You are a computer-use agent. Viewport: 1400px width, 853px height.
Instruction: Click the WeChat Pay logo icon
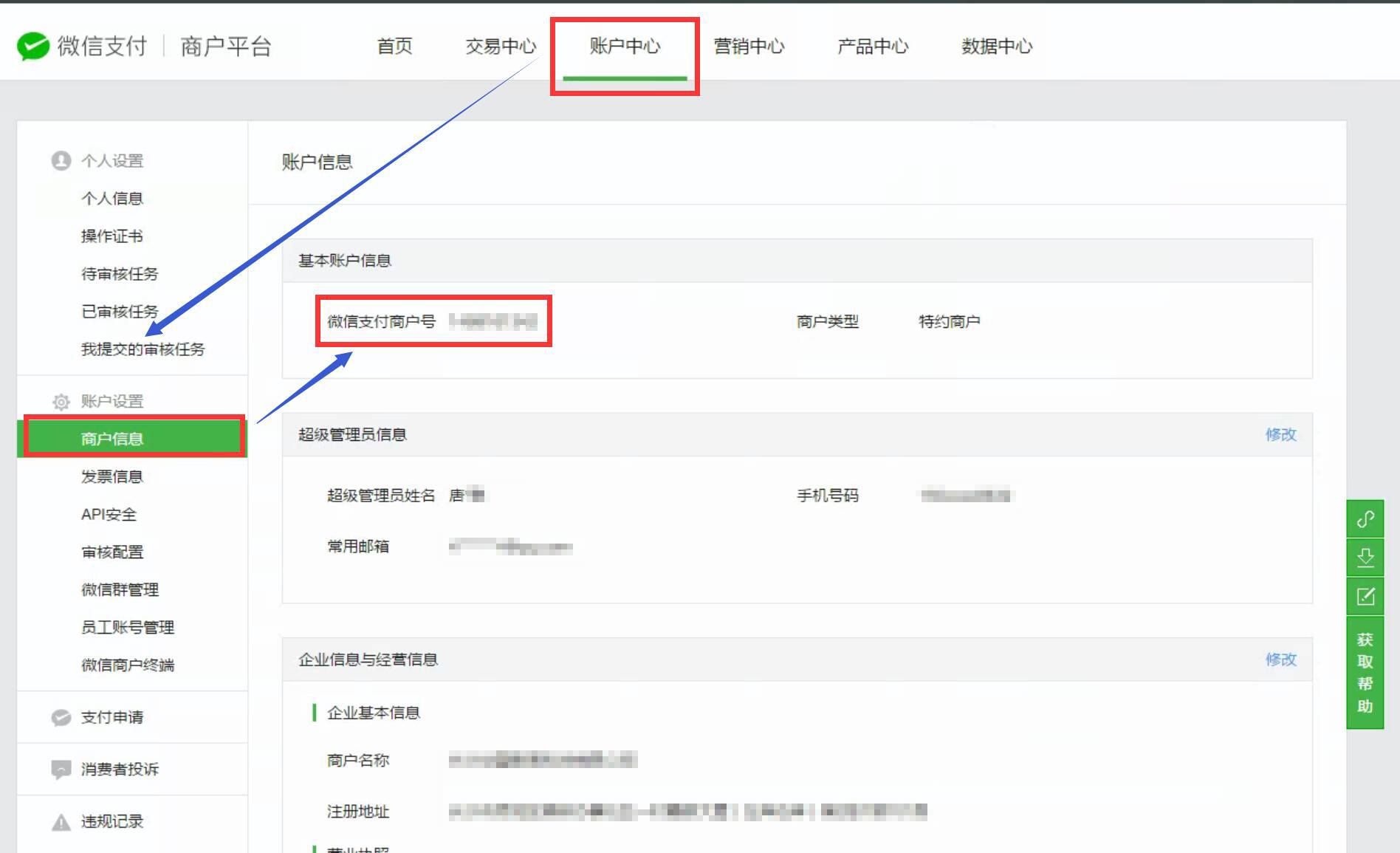(x=33, y=47)
